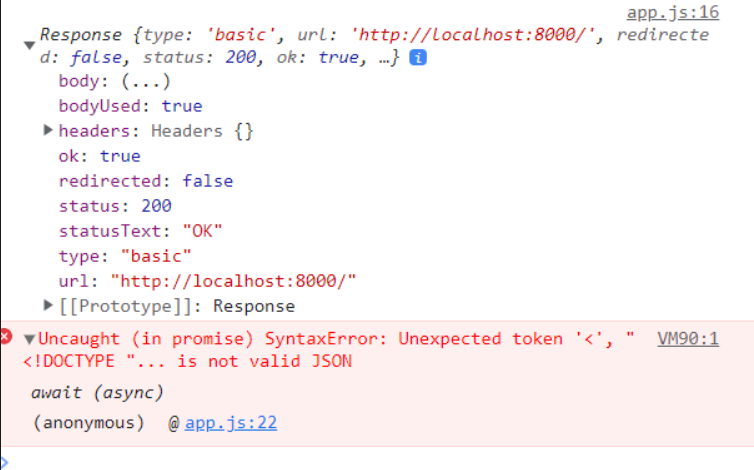Select the ok: true property
Viewport: 754px width, 470px height.
pyautogui.click(x=100, y=156)
